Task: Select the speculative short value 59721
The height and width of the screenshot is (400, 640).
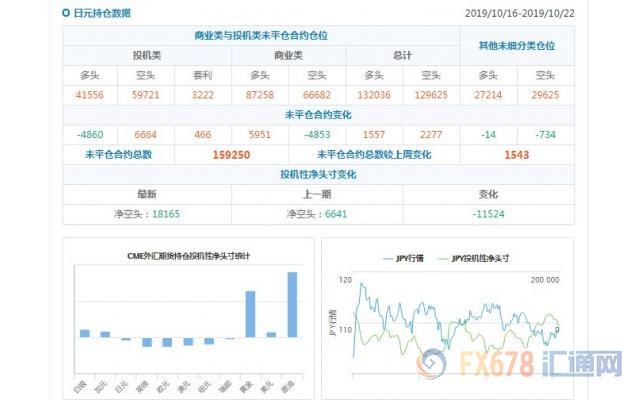Action: pos(146,95)
